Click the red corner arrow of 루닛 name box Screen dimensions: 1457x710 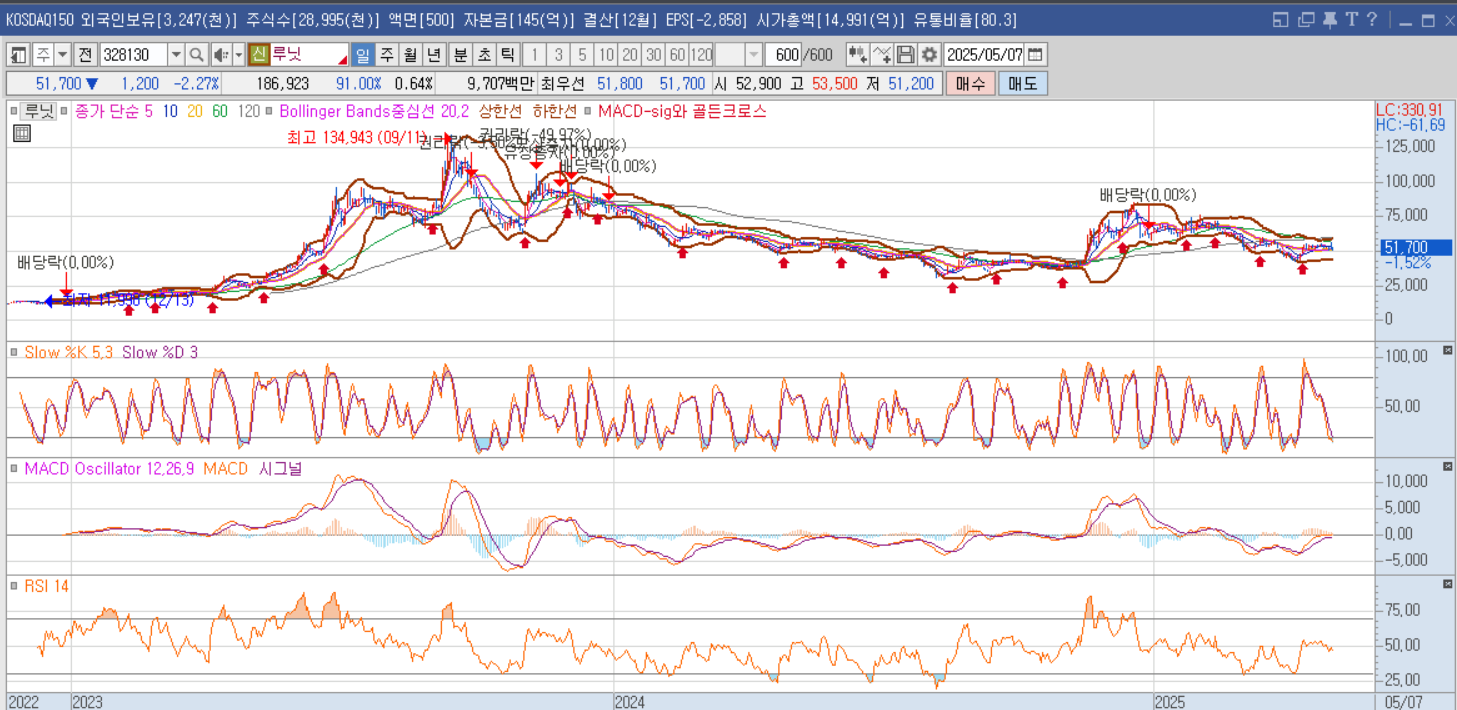tap(343, 61)
